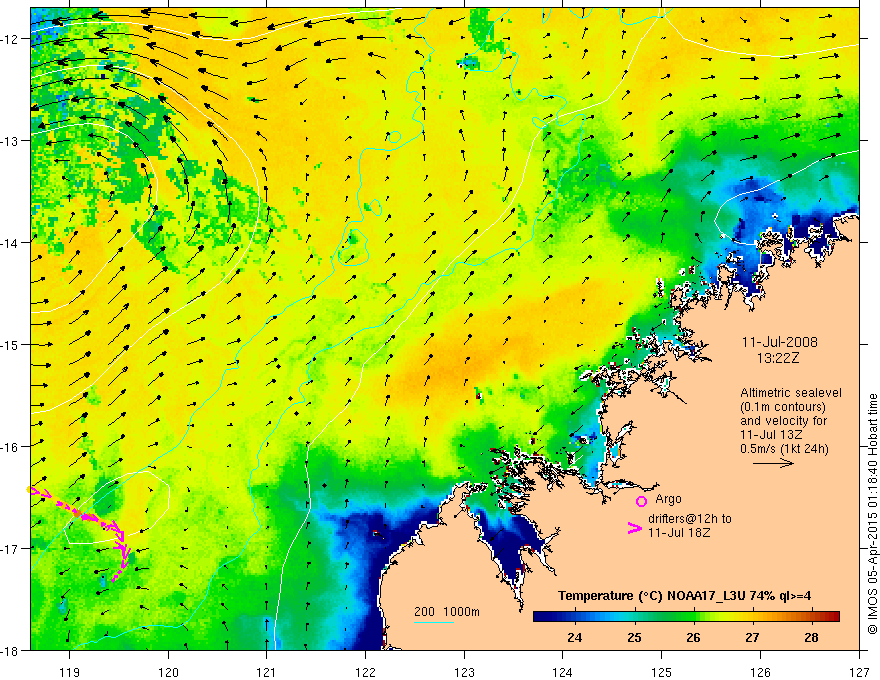The width and height of the screenshot is (880, 680).
Task: Select the '11-Jul-2008' date text
Action: [780, 342]
